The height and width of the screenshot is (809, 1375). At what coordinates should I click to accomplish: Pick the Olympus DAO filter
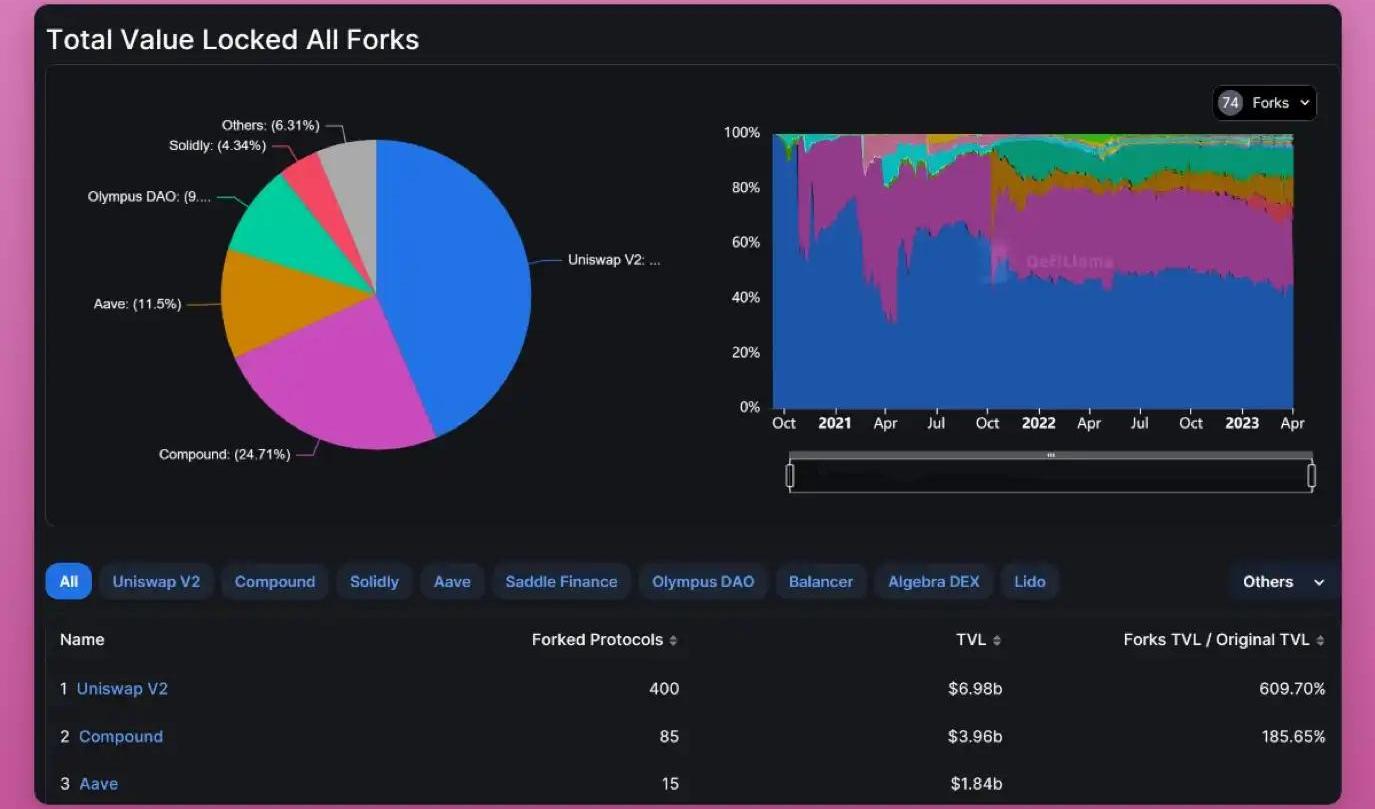click(703, 582)
